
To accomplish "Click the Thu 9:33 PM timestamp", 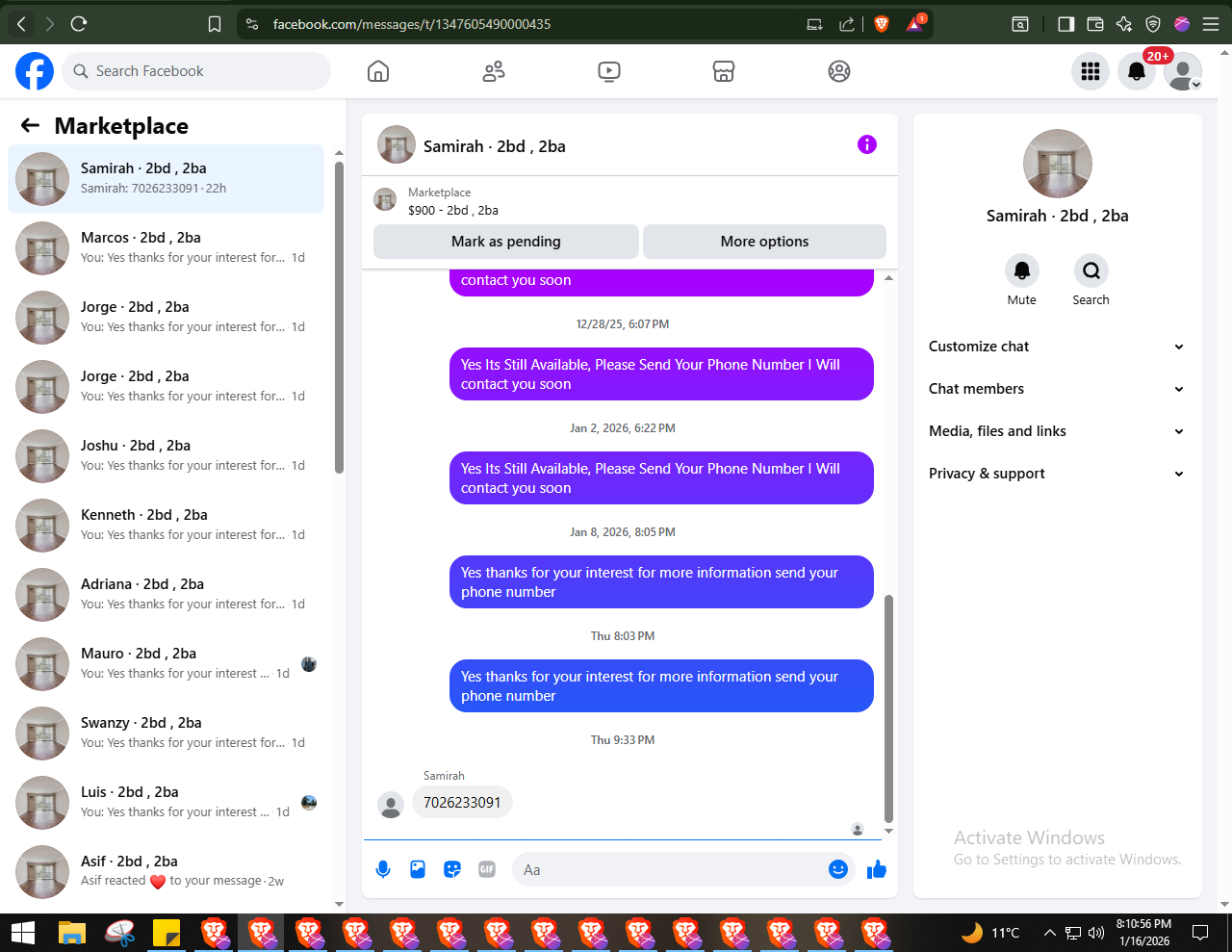I will tap(623, 740).
